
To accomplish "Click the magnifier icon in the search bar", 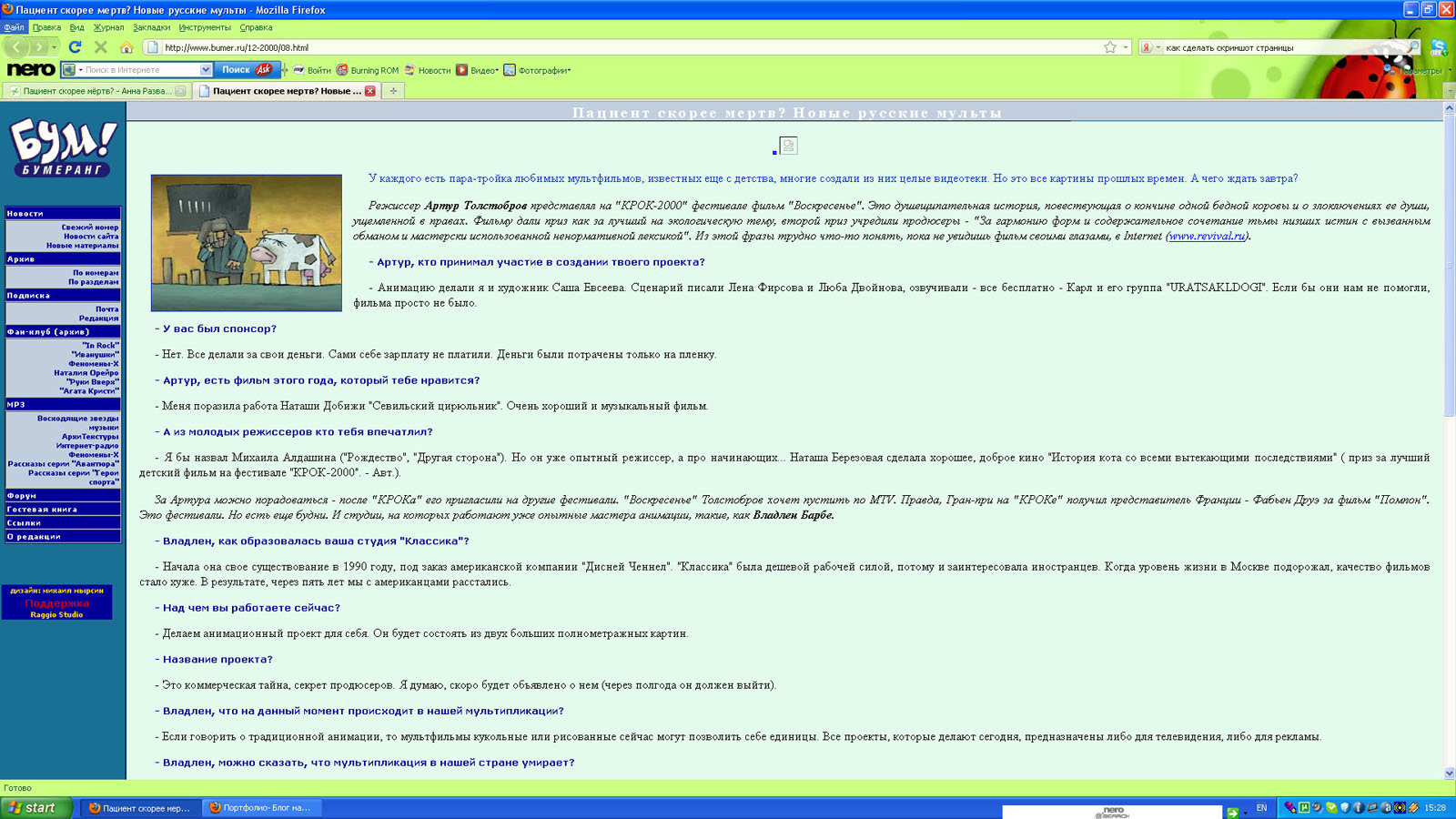I will (x=1413, y=47).
